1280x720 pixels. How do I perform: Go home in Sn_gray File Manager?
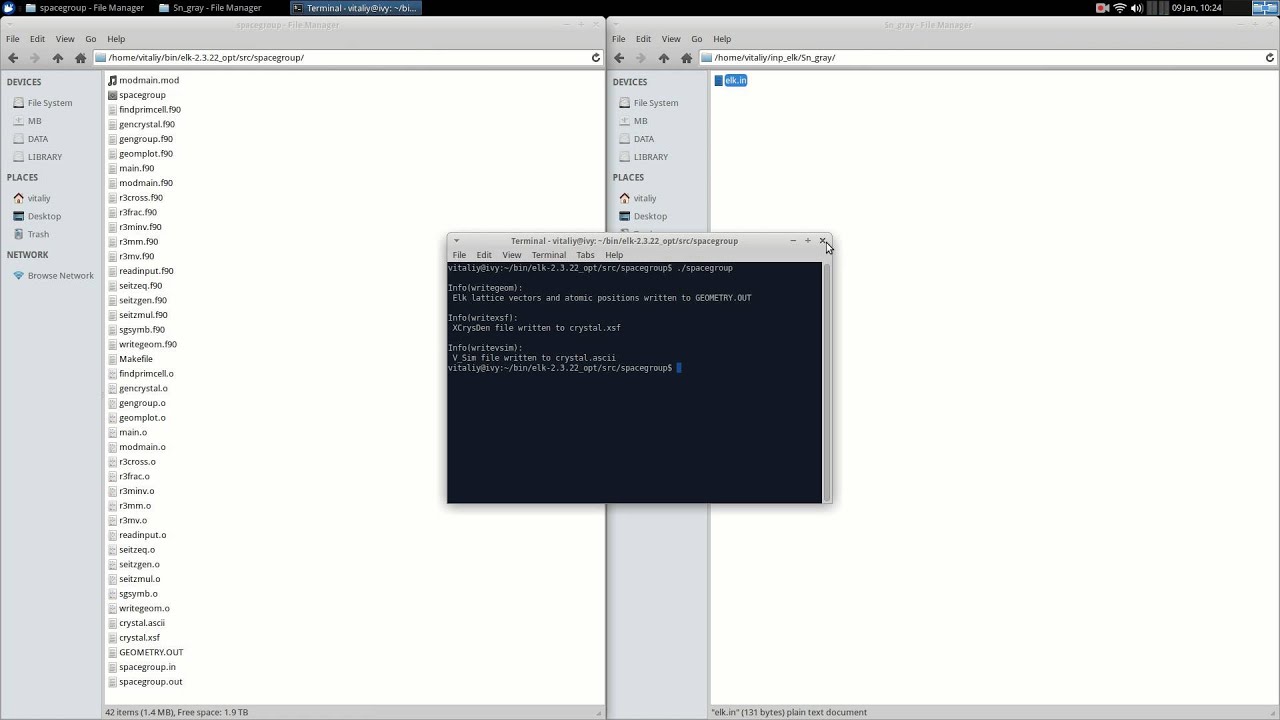pos(686,58)
